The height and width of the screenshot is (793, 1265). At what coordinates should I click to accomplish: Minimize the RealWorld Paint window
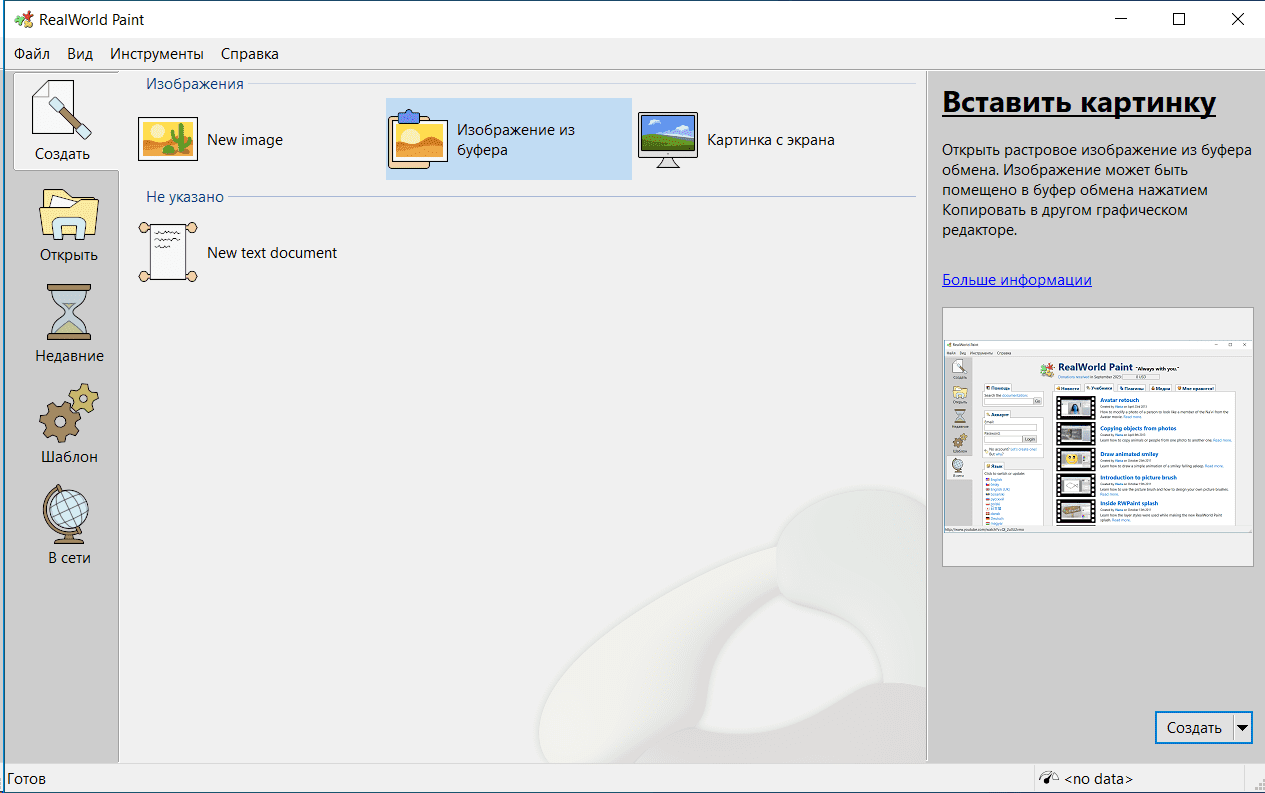[1121, 19]
